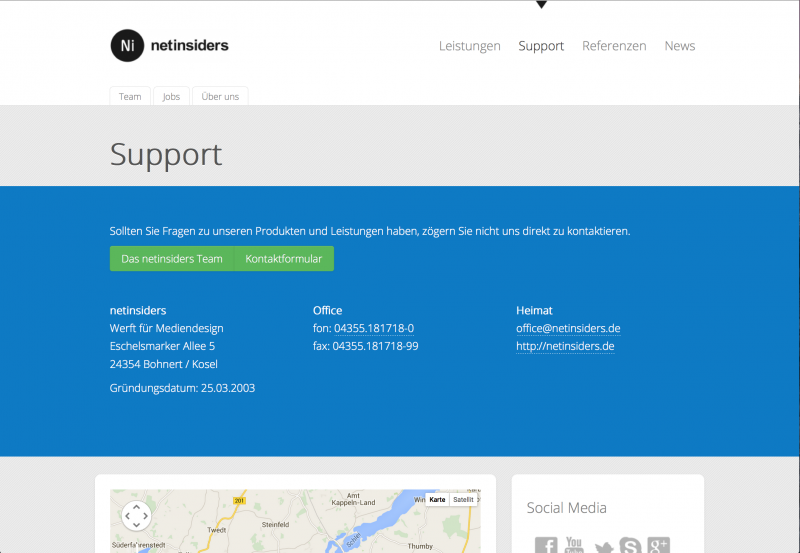Switch to the Team tab

pyautogui.click(x=130, y=96)
